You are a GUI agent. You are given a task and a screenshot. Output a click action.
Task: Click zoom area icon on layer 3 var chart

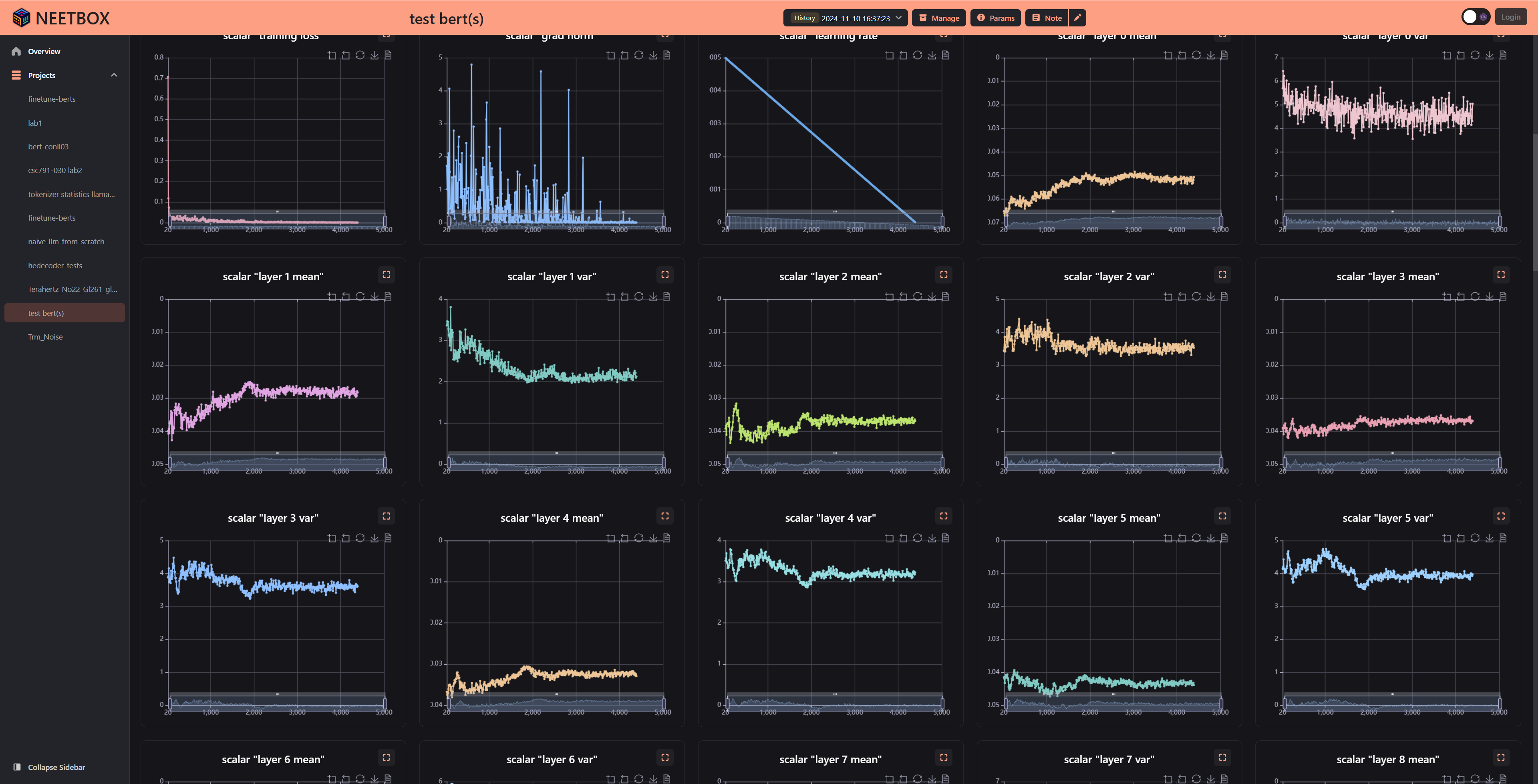pos(332,538)
